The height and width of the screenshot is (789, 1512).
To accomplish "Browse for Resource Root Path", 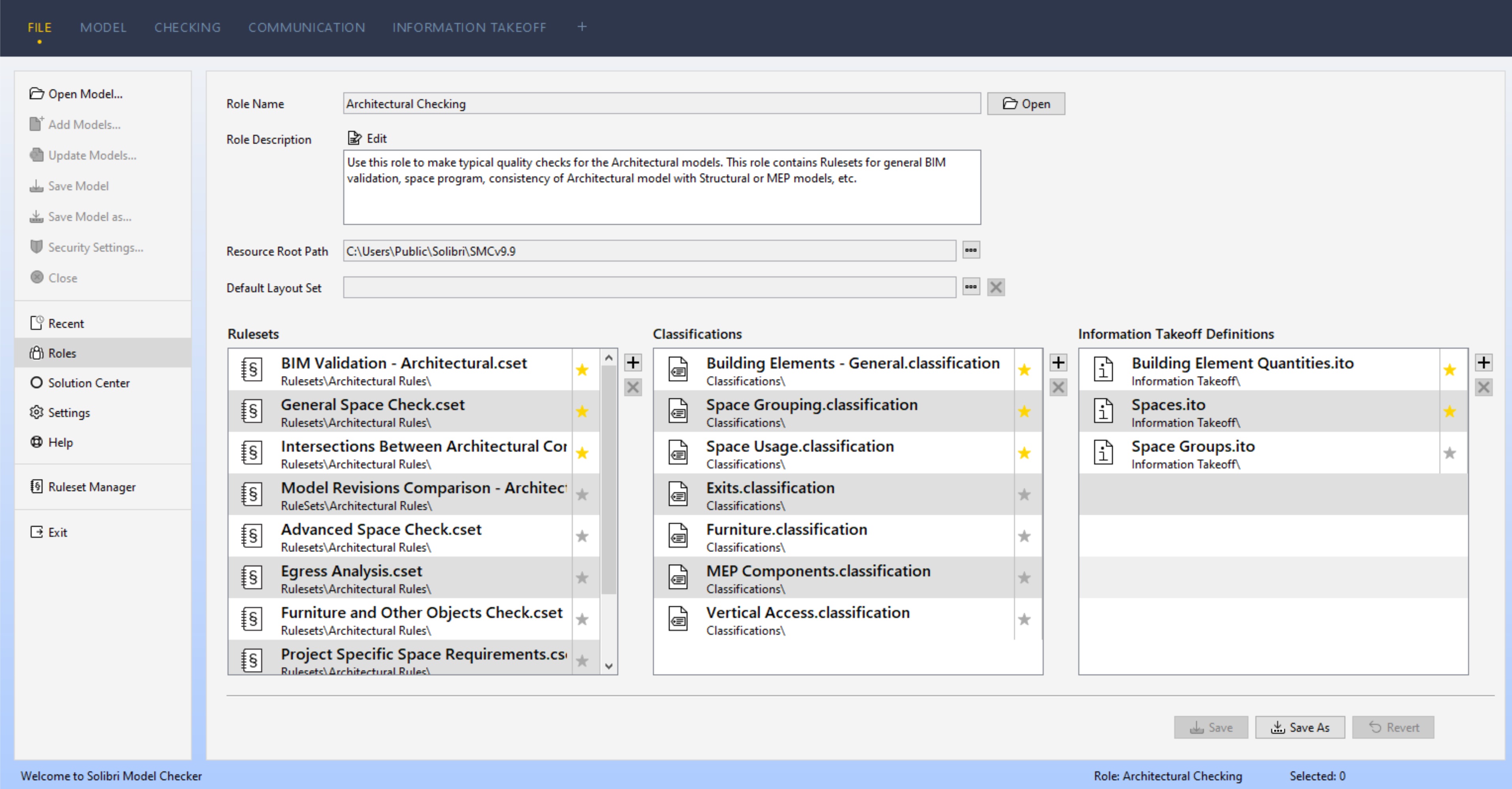I will coord(971,251).
